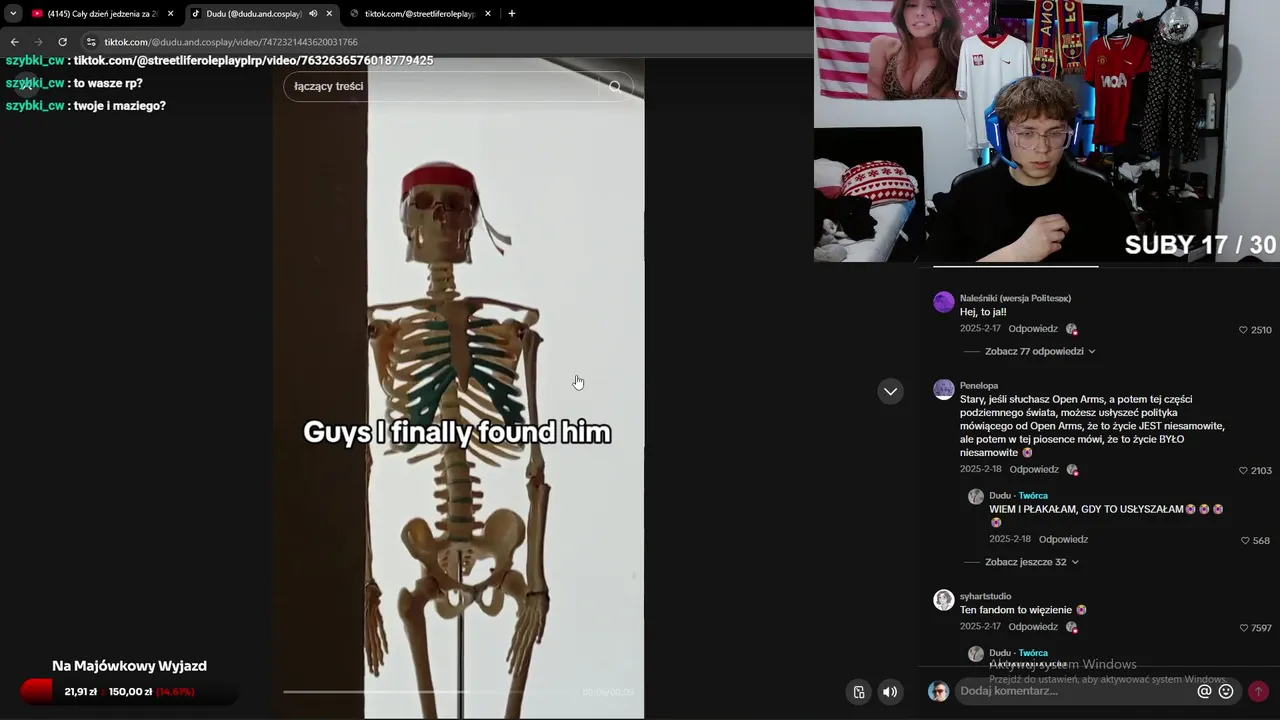Like Penelopa's comment with 2103 likes

pyautogui.click(x=1243, y=470)
